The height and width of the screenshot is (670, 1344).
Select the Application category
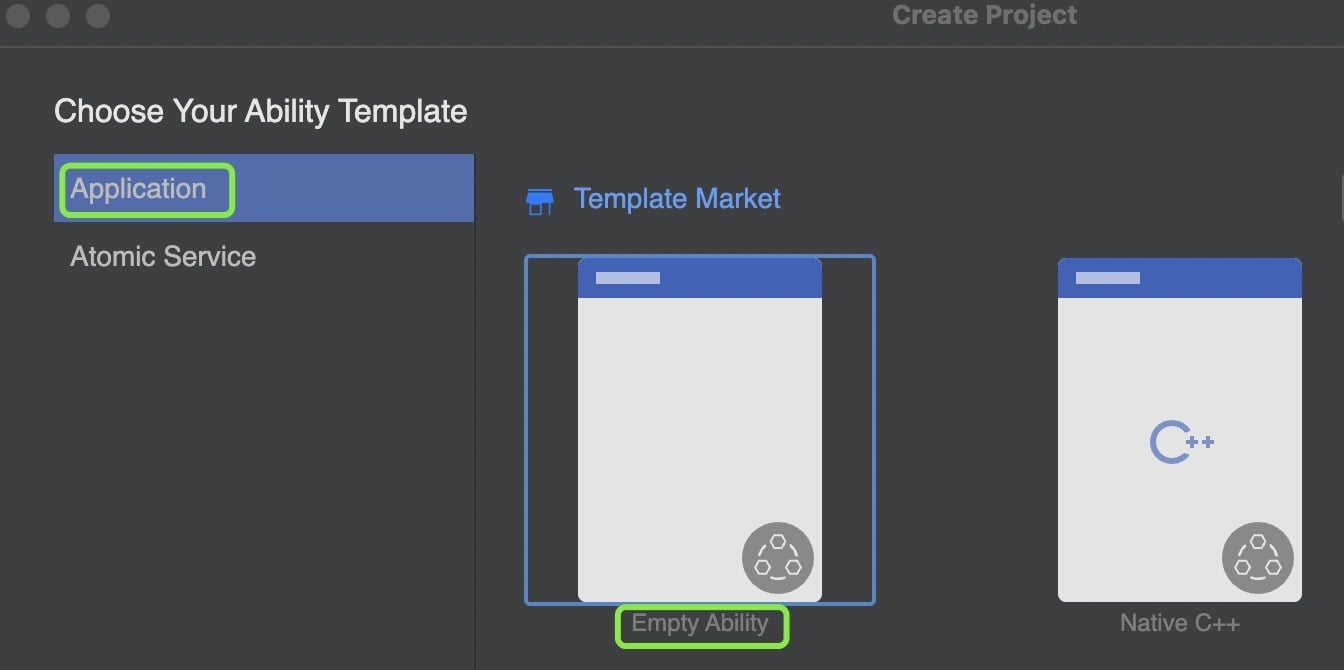point(139,189)
